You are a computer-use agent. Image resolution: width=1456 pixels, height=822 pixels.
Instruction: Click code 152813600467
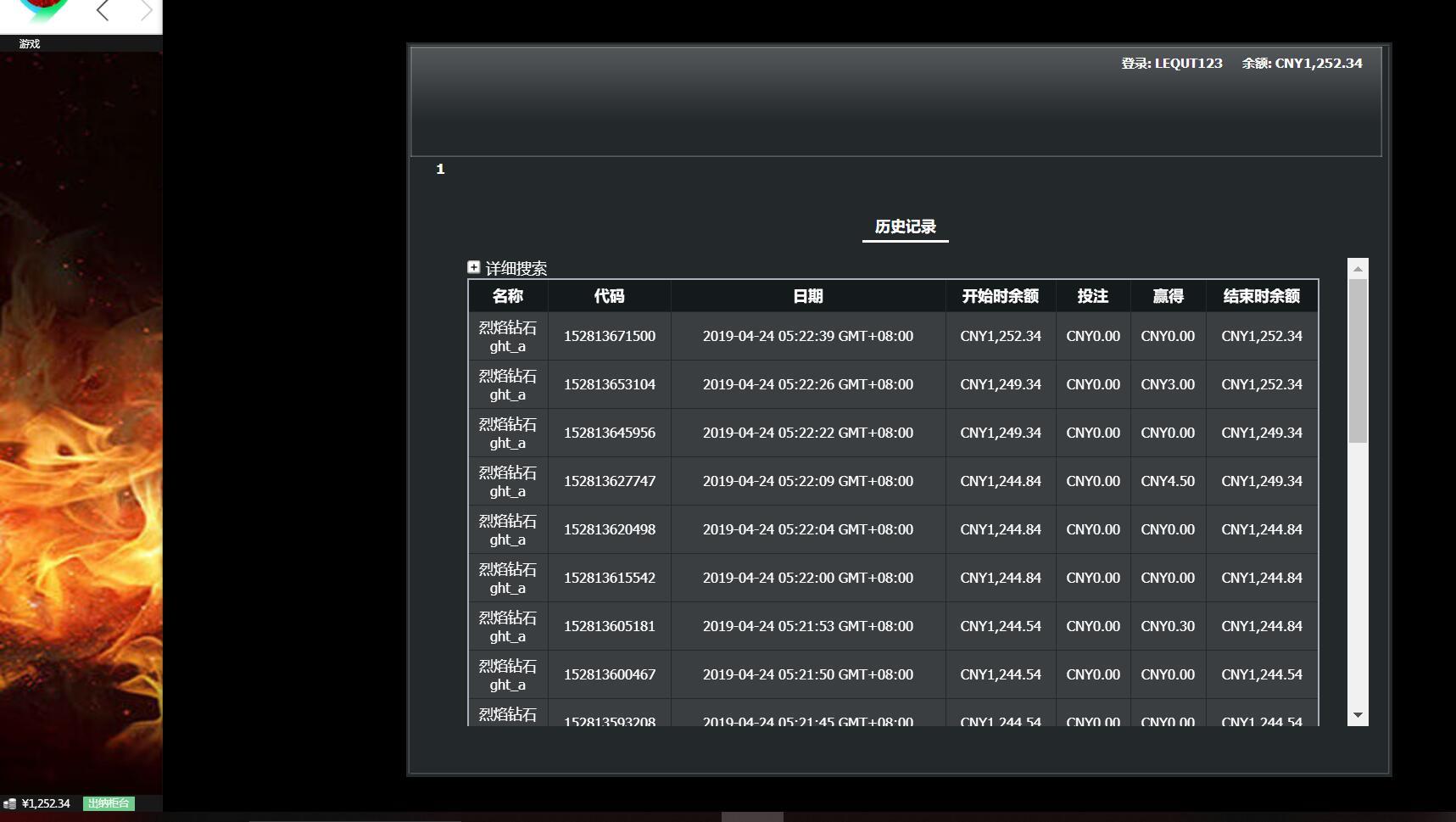[x=610, y=674]
